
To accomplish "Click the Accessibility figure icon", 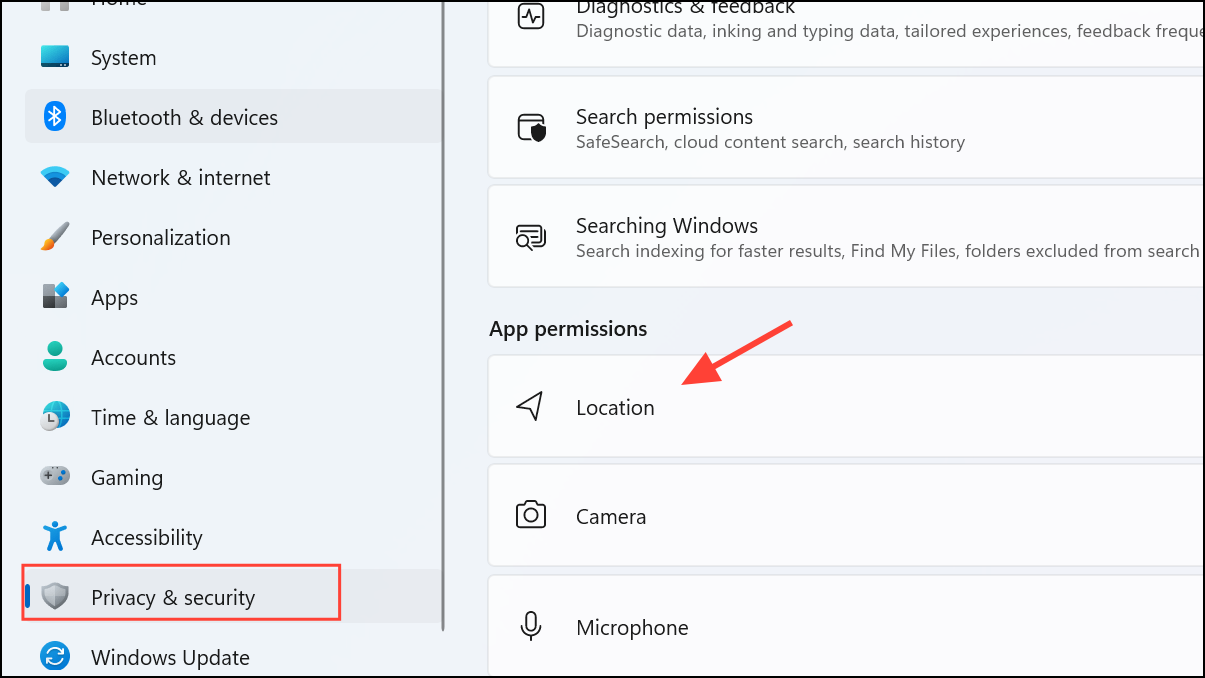I will 55,537.
